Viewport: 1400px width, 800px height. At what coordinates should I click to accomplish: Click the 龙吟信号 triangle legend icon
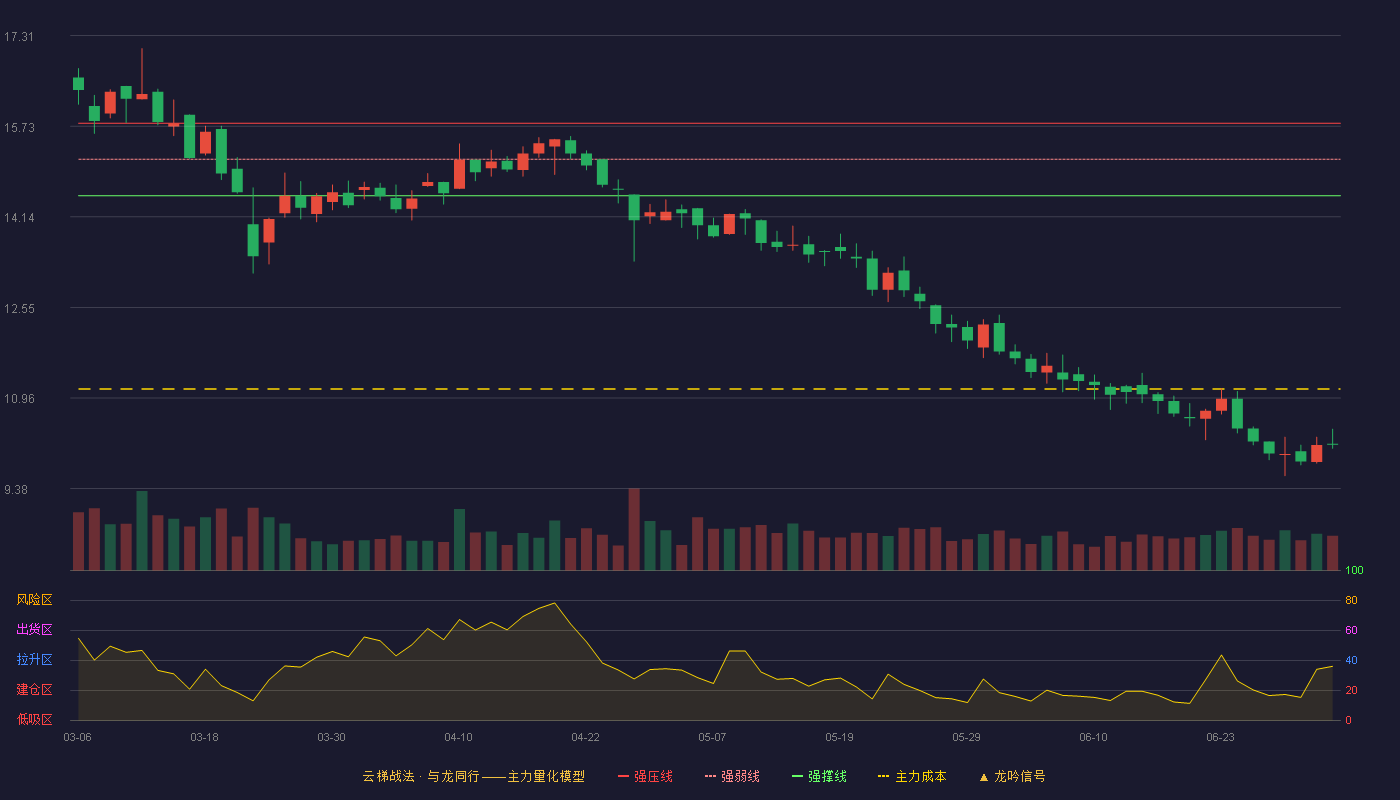pyautogui.click(x=984, y=776)
